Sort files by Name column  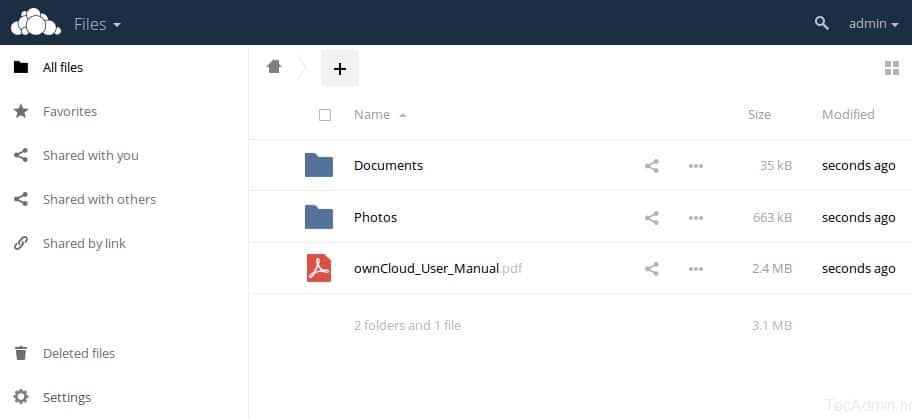[x=372, y=115]
